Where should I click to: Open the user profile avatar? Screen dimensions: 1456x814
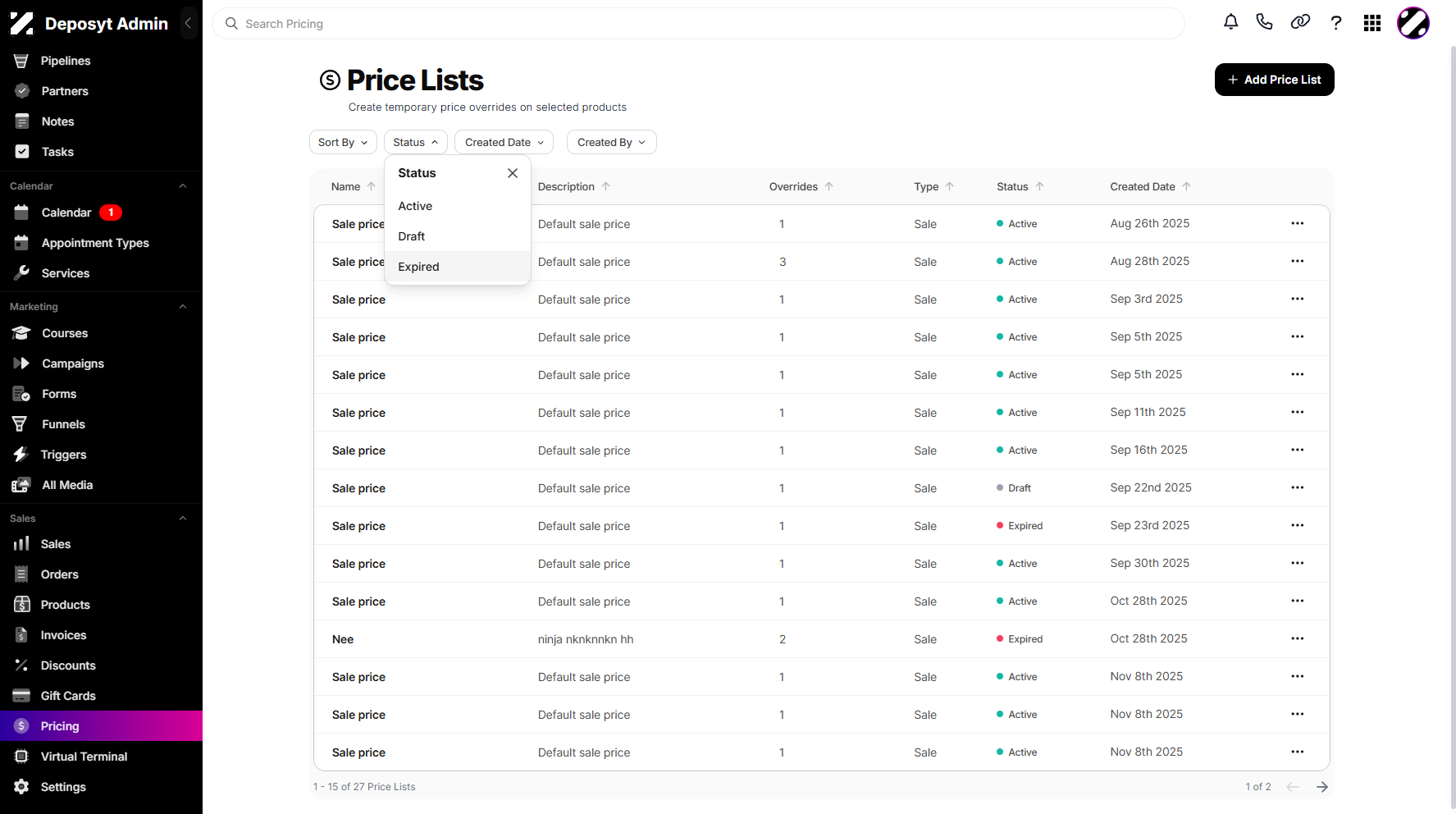click(x=1413, y=23)
